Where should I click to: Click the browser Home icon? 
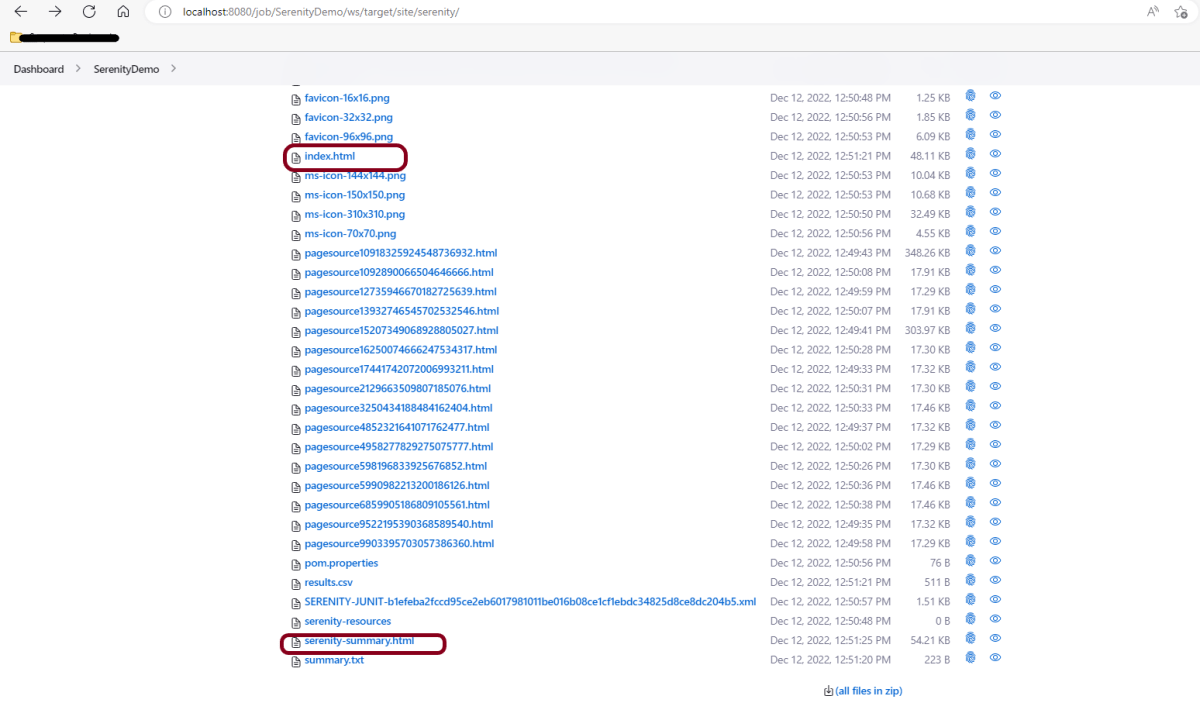tap(123, 12)
